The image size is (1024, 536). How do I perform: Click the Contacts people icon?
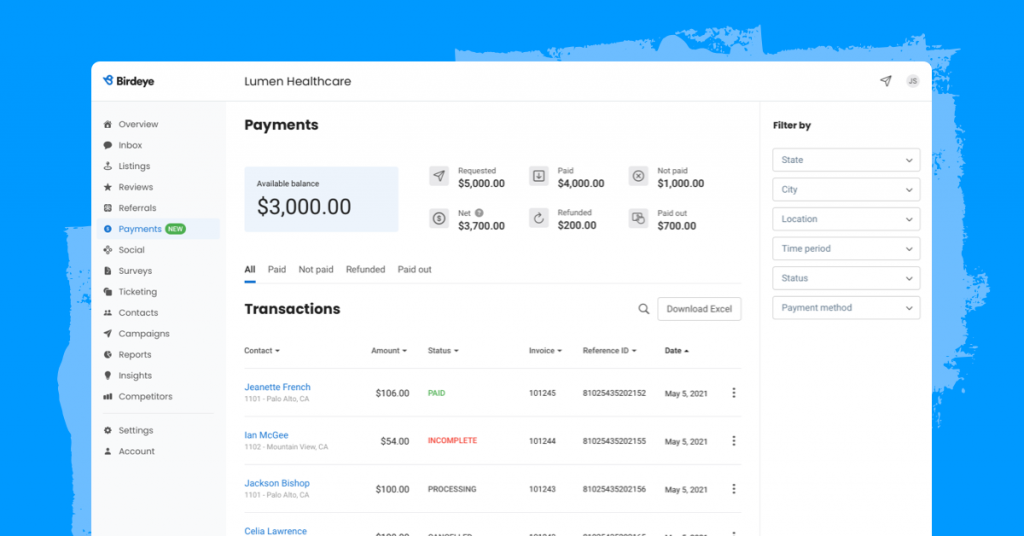[x=108, y=313]
